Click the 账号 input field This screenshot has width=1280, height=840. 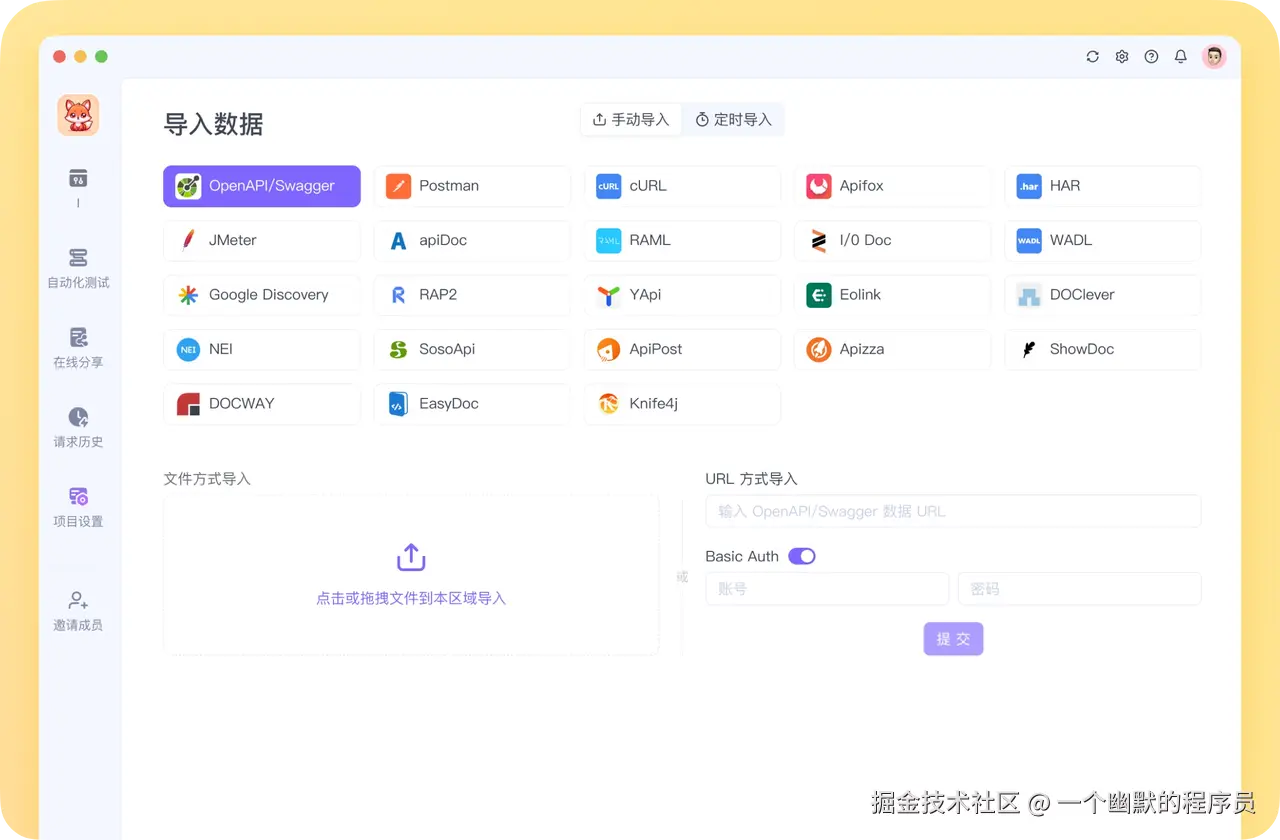(827, 589)
